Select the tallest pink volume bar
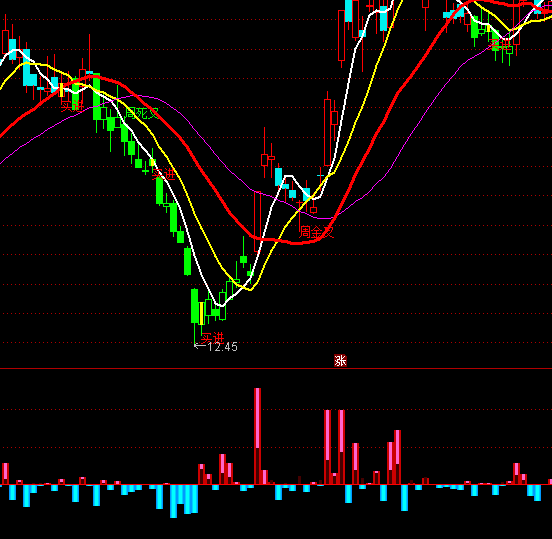 (257, 436)
